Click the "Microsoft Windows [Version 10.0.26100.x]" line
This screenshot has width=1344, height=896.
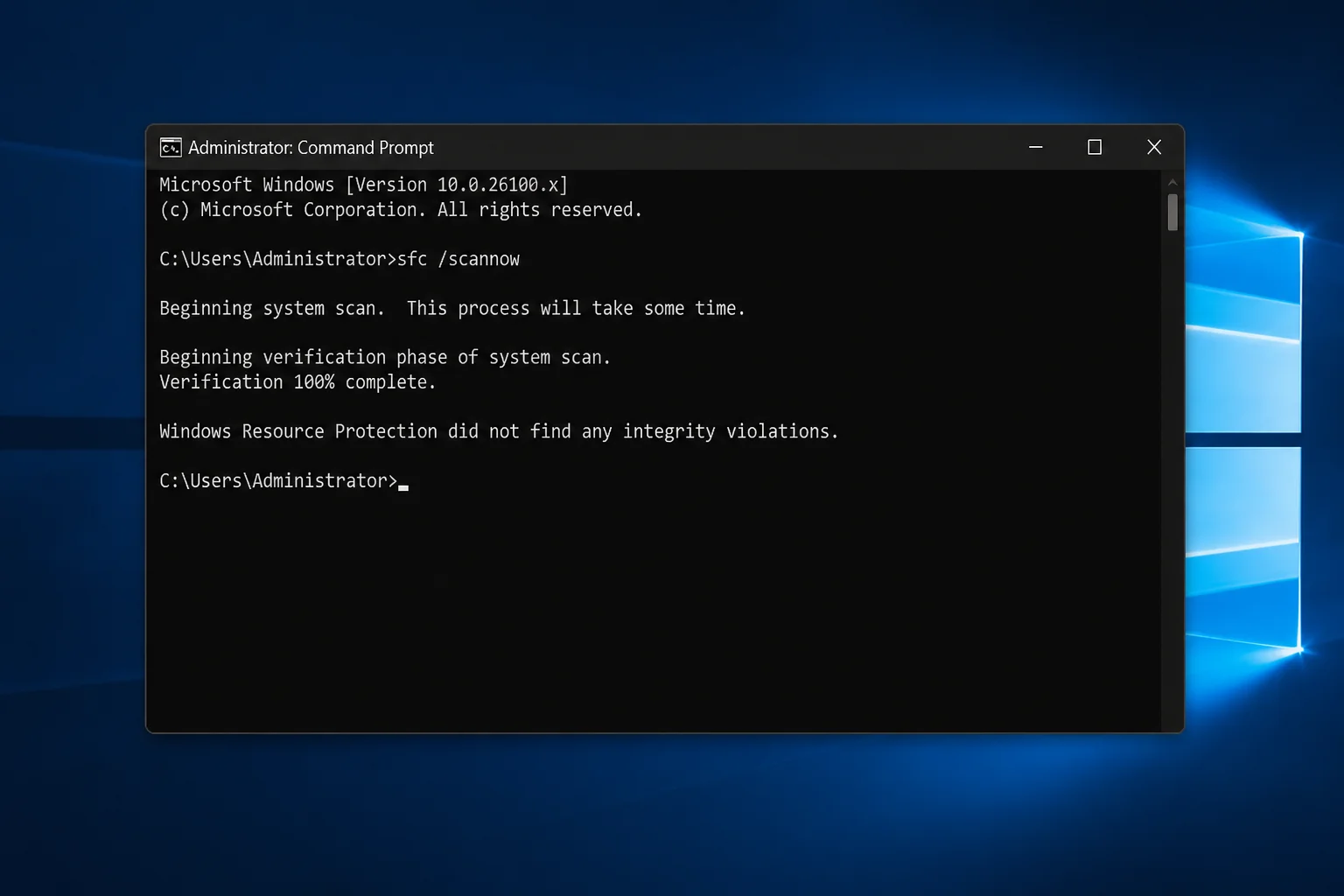tap(364, 185)
